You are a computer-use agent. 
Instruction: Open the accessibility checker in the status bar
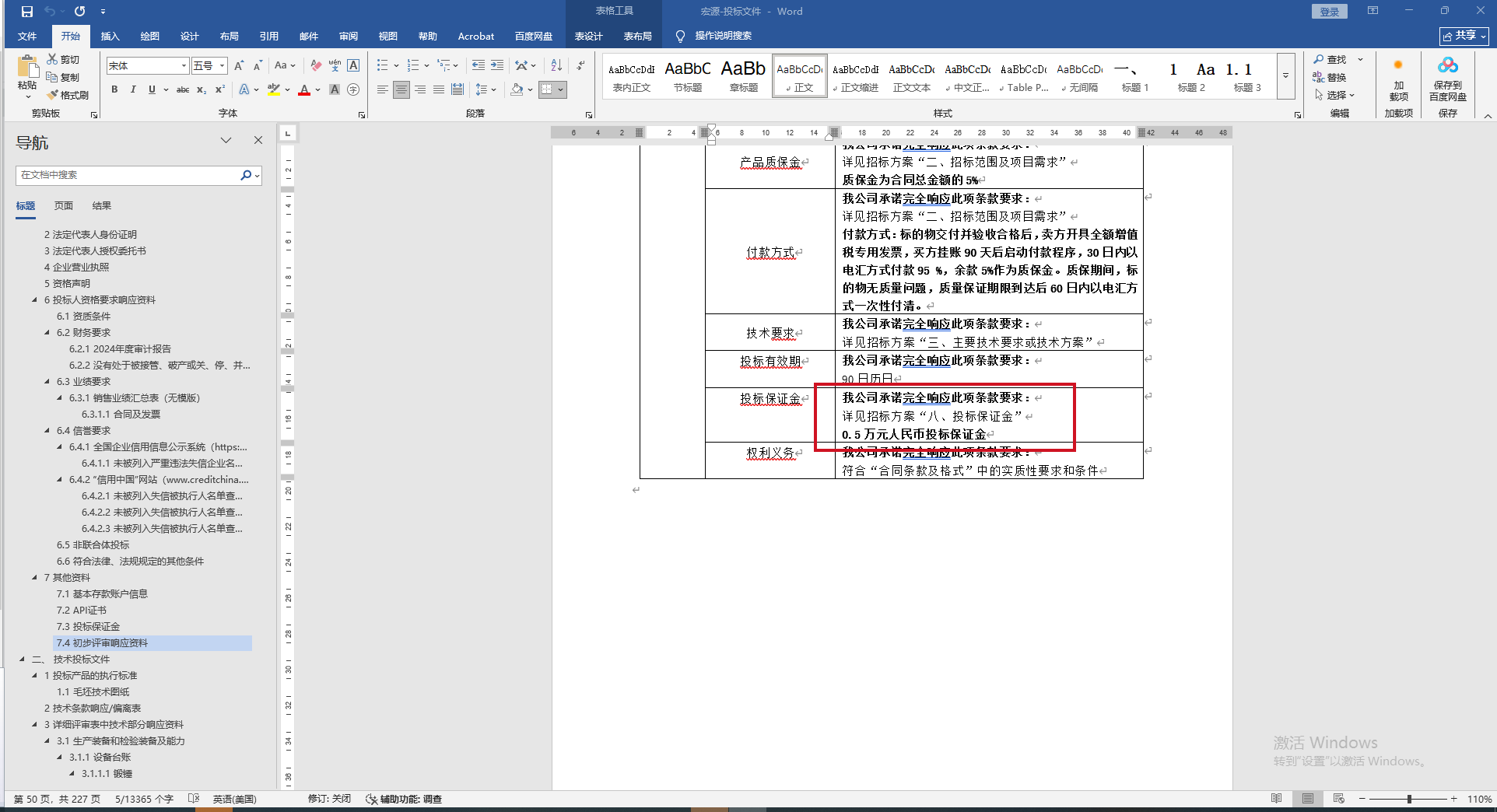pyautogui.click(x=404, y=799)
